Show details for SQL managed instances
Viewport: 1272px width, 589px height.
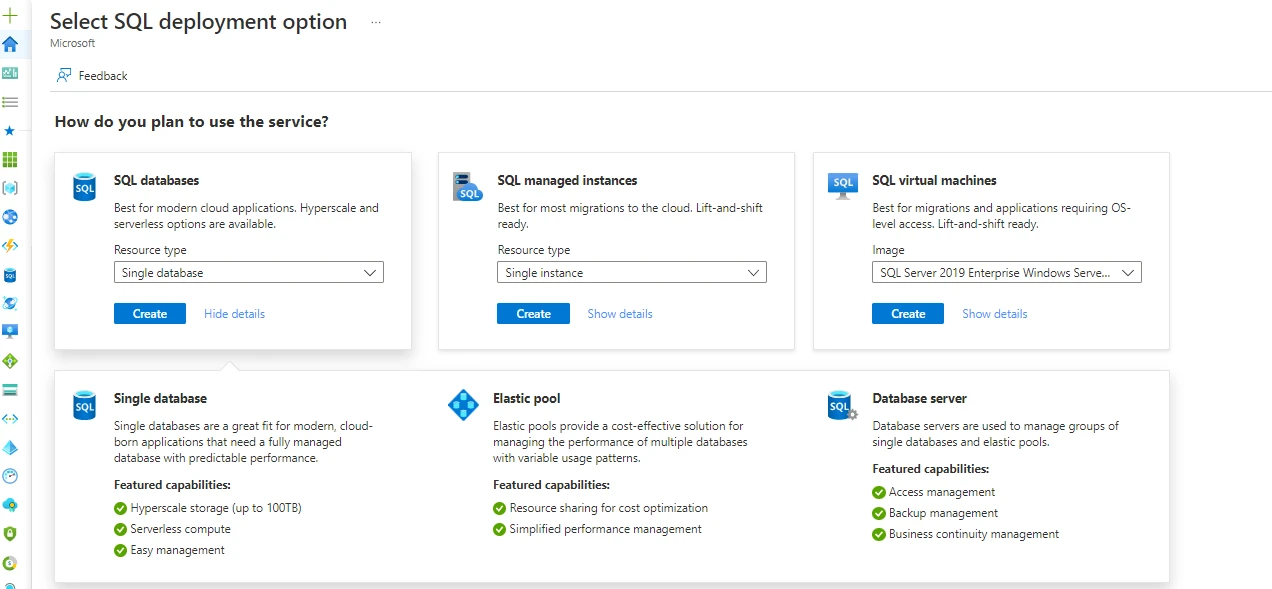(619, 313)
